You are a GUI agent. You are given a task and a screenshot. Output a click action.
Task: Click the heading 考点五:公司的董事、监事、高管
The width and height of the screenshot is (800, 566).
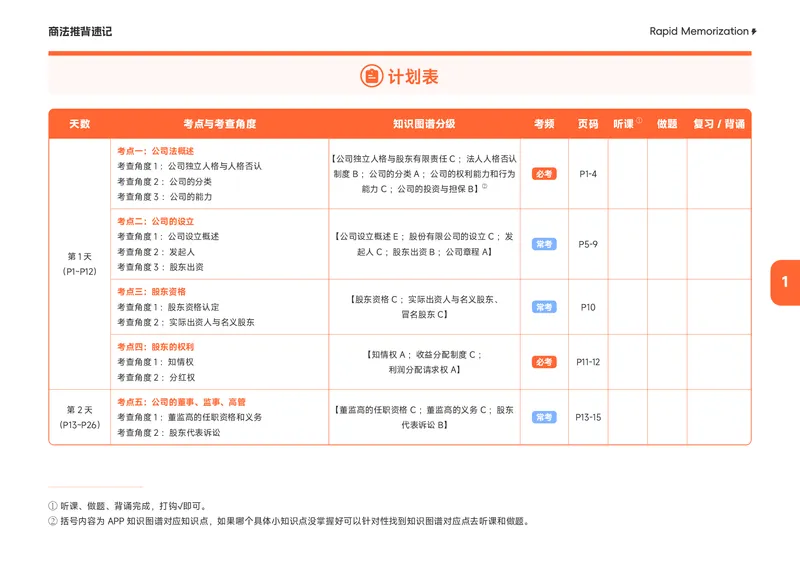(181, 402)
